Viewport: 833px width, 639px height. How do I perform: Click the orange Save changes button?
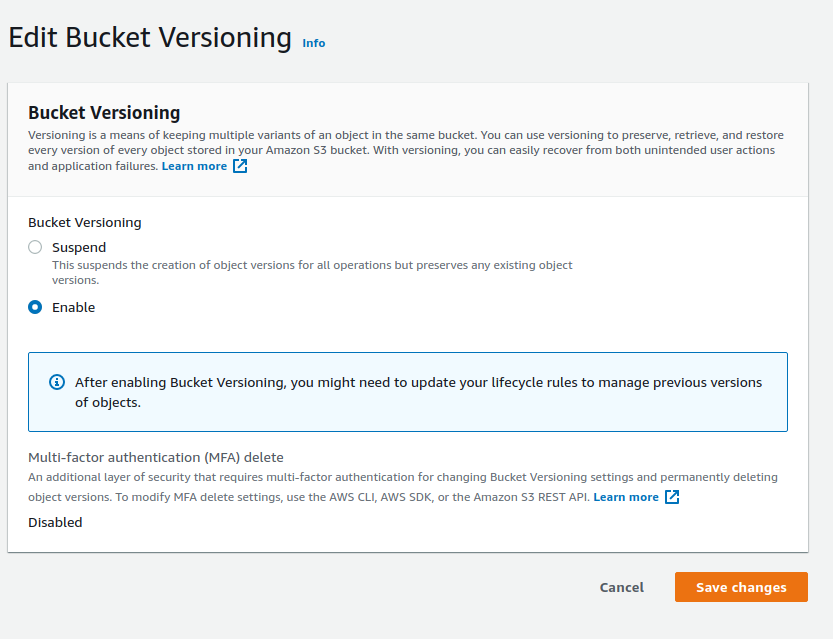tap(740, 587)
